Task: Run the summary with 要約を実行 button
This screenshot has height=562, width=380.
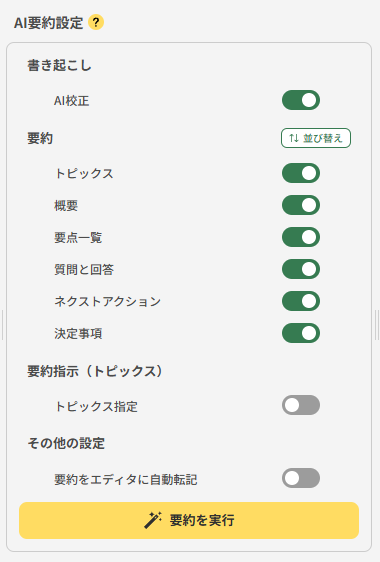Action: coord(189,520)
